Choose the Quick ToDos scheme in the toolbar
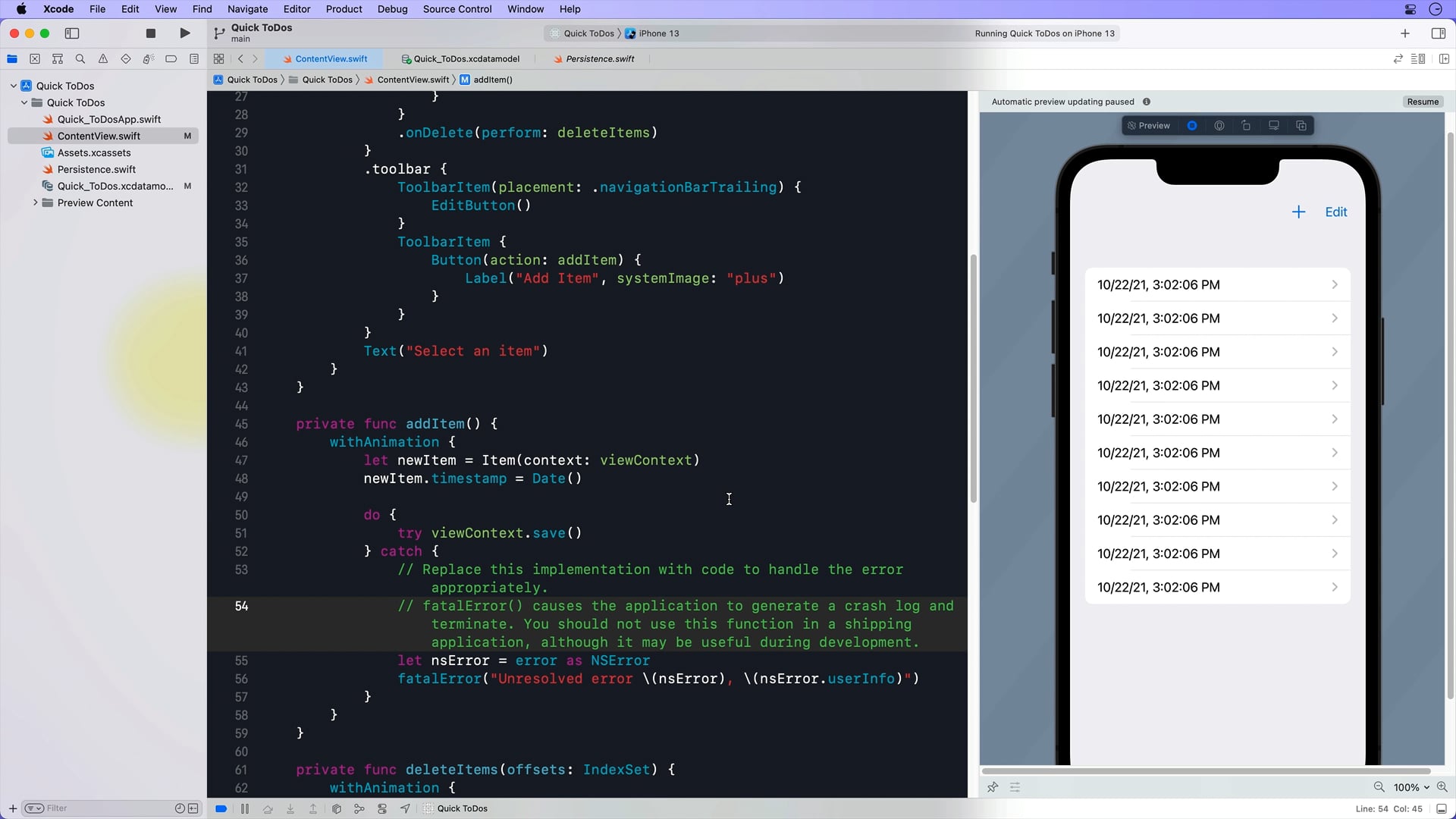Viewport: 1456px width, 819px height. [582, 33]
